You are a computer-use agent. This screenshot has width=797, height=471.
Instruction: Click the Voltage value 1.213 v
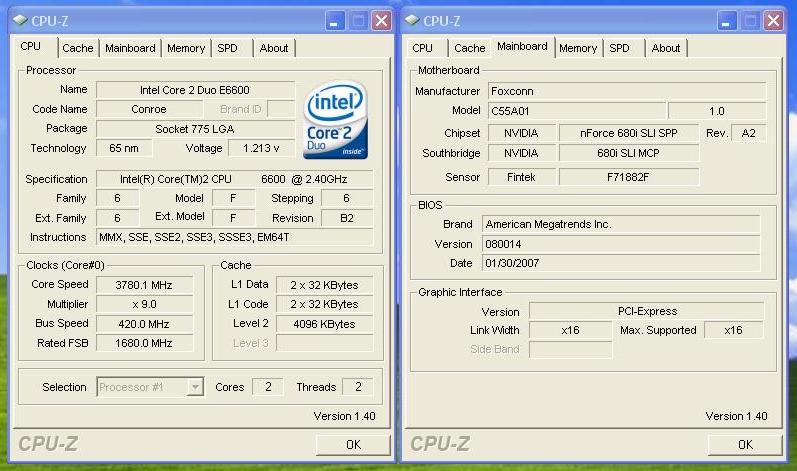261,148
